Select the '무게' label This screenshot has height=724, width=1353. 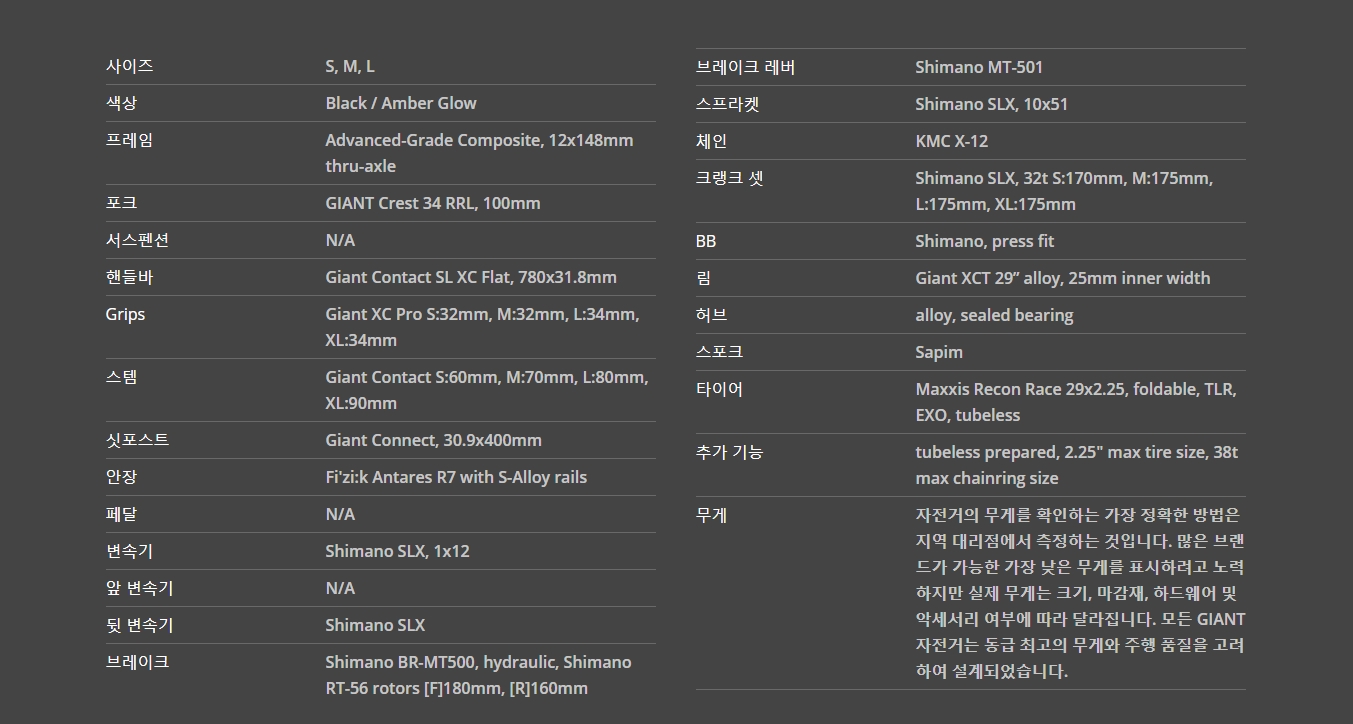pos(711,515)
